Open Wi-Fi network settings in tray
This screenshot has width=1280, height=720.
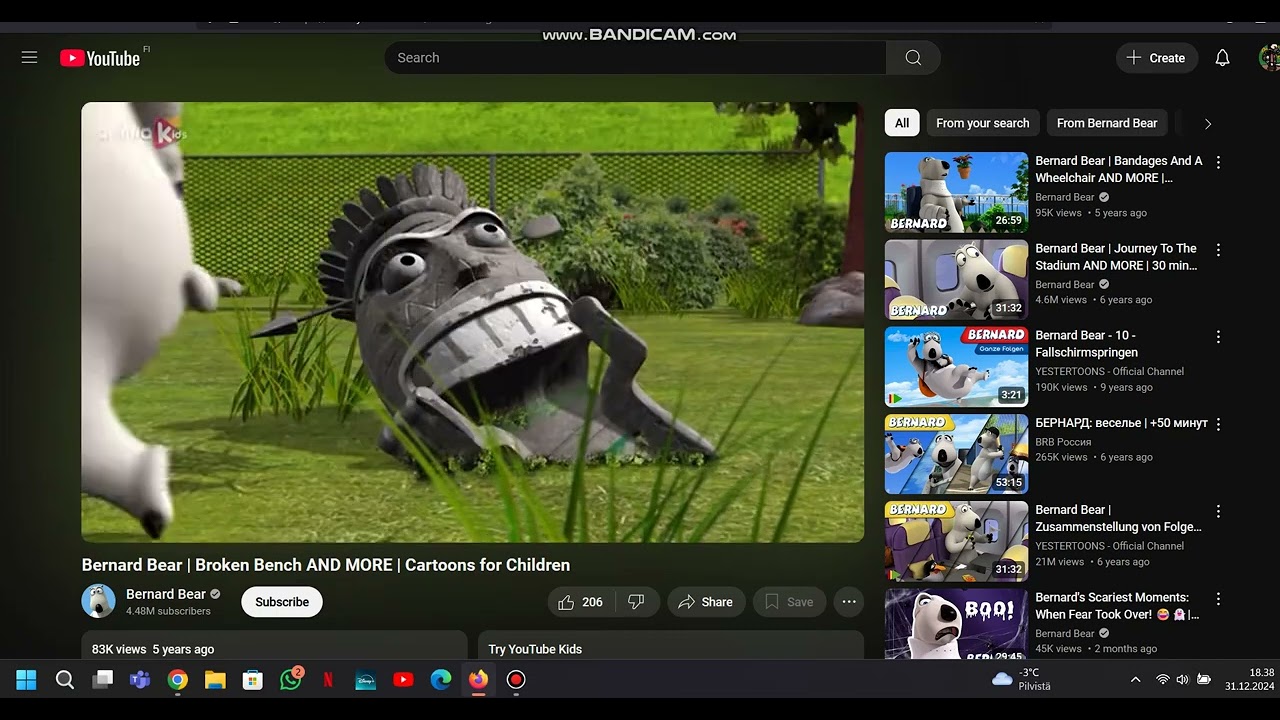pos(1162,680)
